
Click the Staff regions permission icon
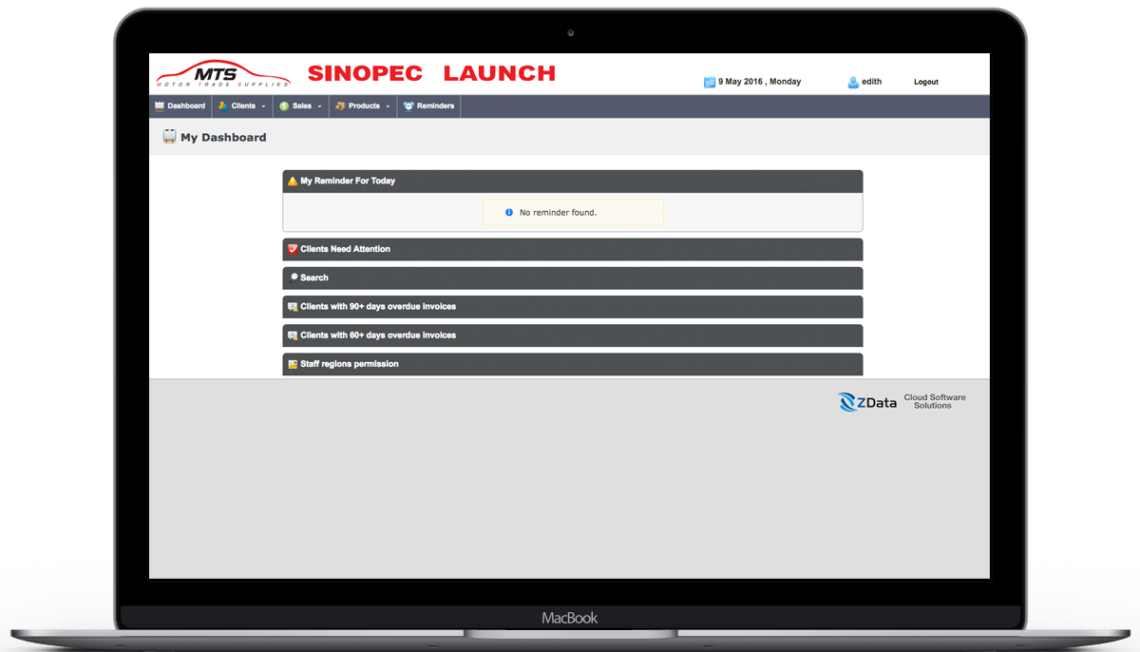[292, 364]
